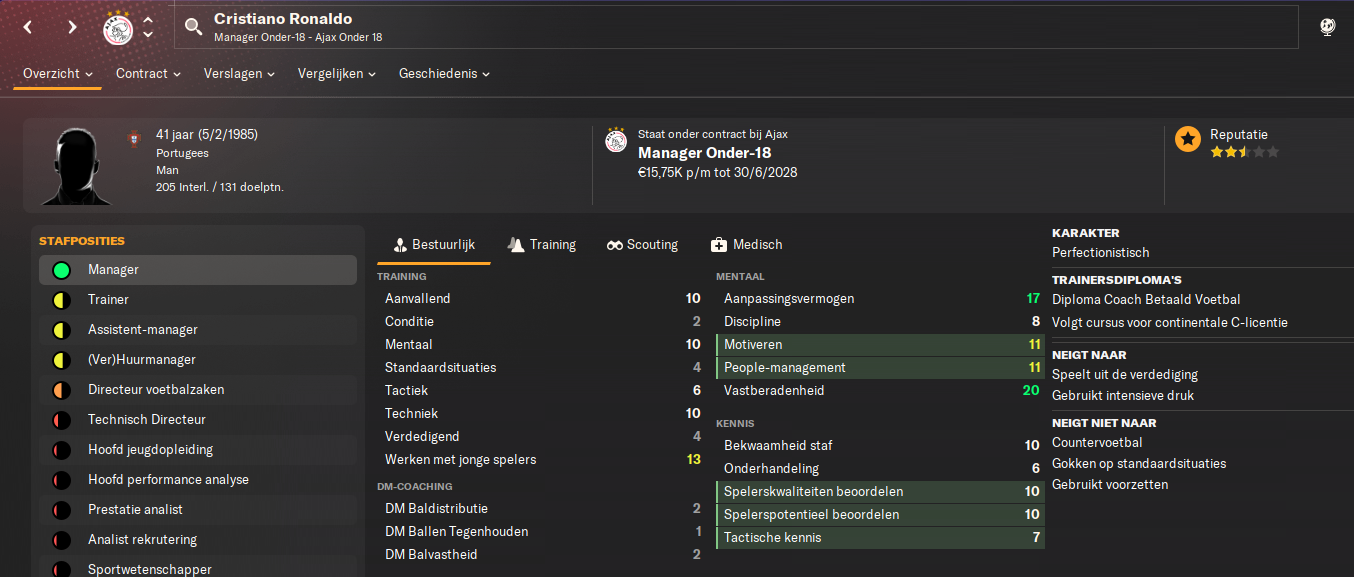Click the Directeur voetbalzaken orange circle
Viewport: 1354px width, 577px height.
coord(61,390)
